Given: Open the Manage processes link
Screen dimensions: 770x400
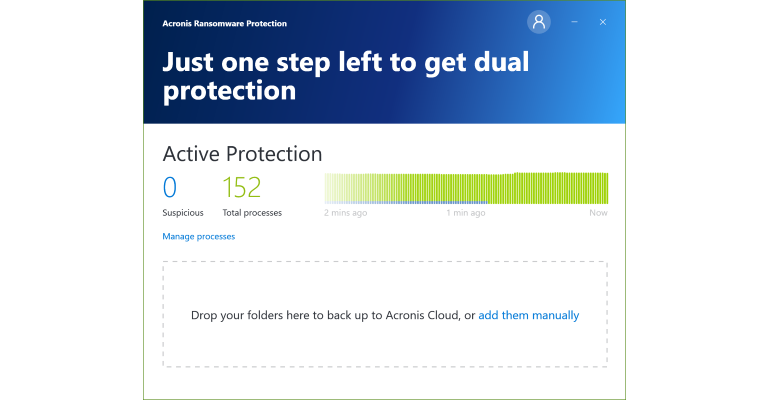Looking at the screenshot, I should coord(198,237).
